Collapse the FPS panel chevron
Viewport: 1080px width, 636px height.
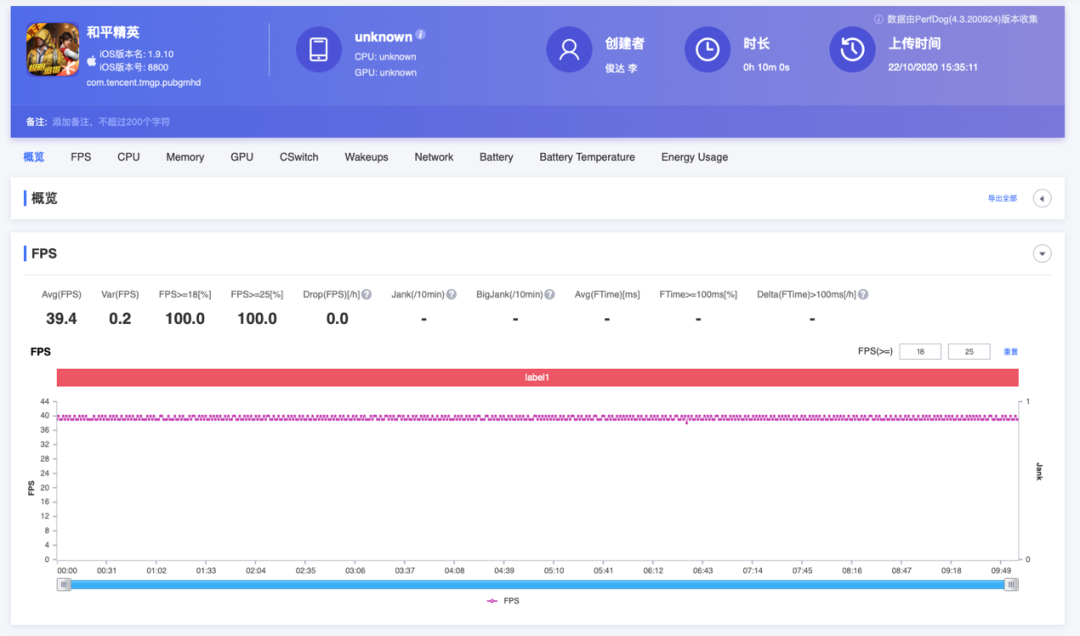tap(1041, 254)
